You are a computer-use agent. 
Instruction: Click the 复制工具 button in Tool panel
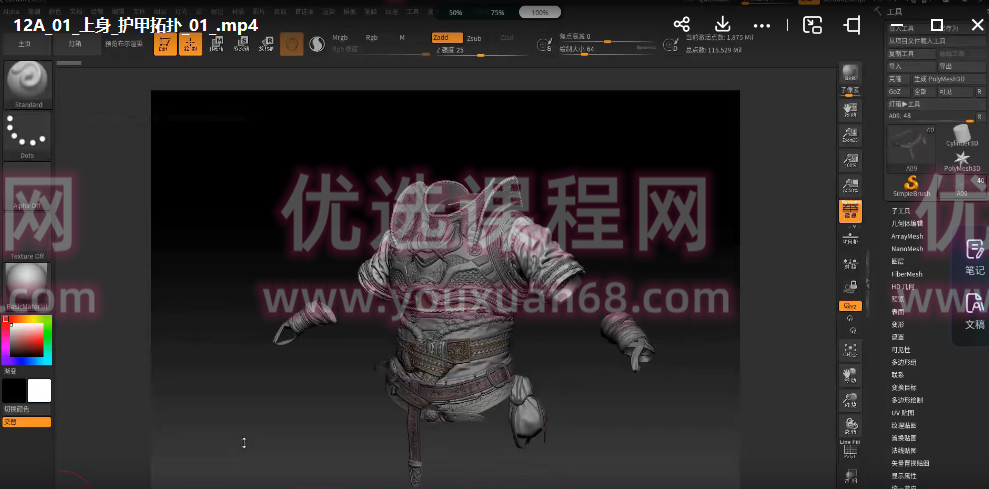911,54
